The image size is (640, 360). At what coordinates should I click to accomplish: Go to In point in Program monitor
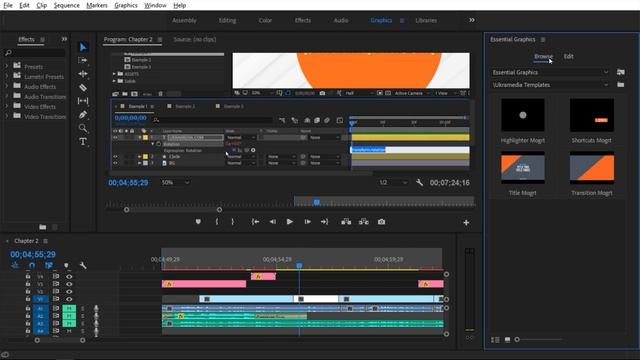point(256,222)
